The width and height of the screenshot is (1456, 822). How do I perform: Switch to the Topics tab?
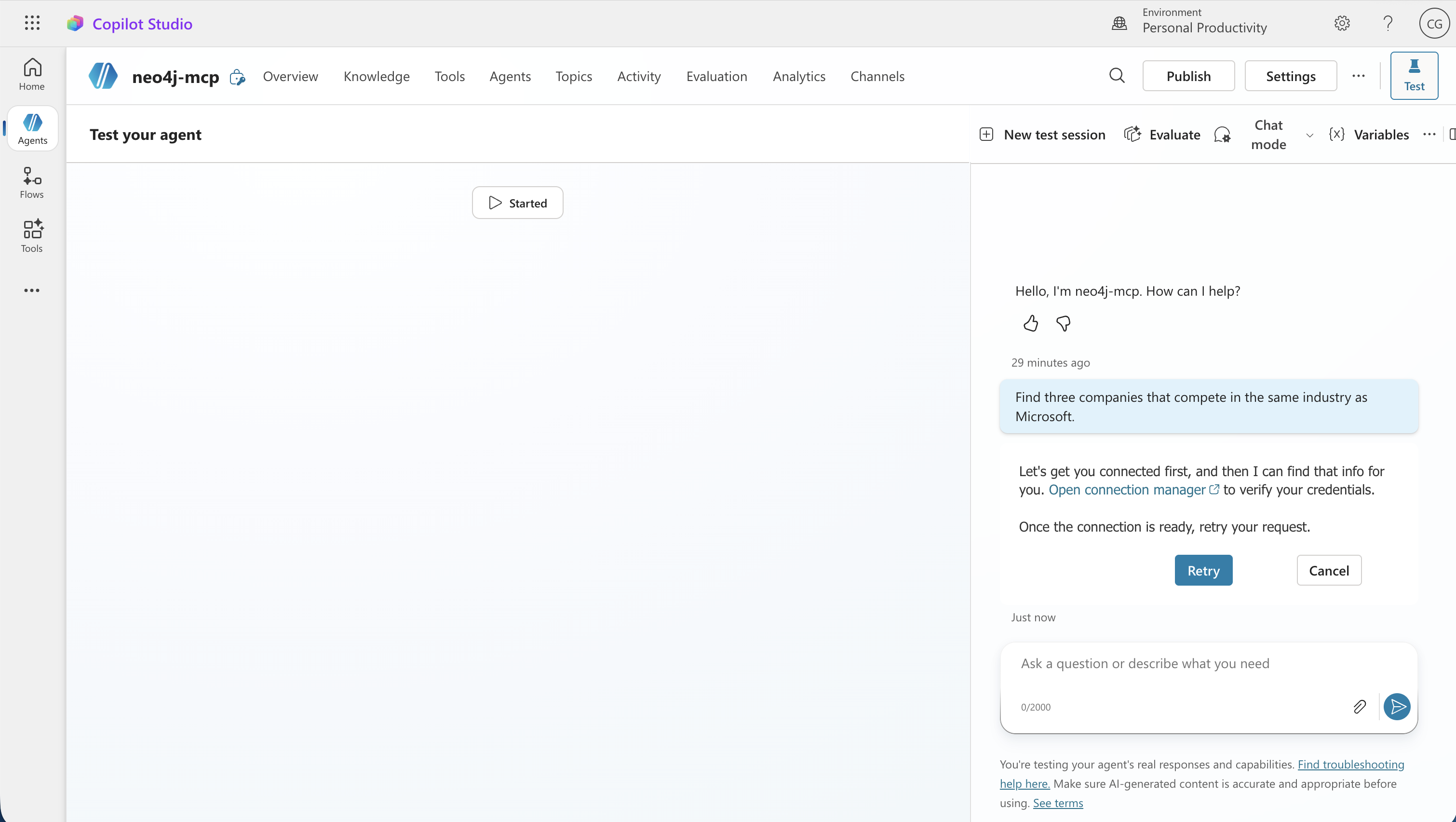574,76
